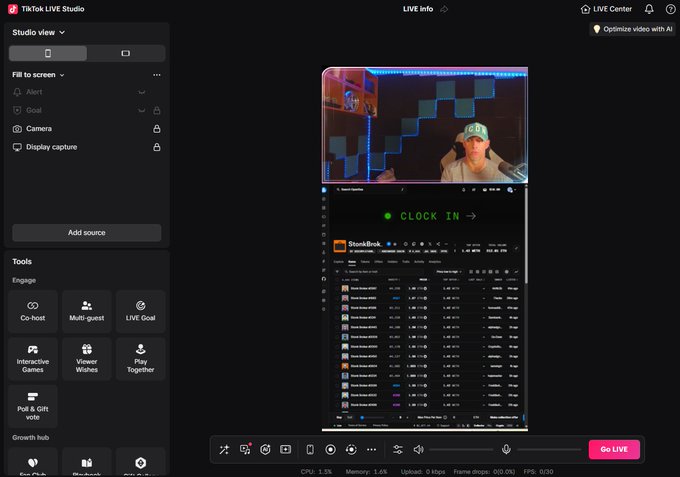Toggle lock on Camera source
The width and height of the screenshot is (680, 477).
point(157,129)
